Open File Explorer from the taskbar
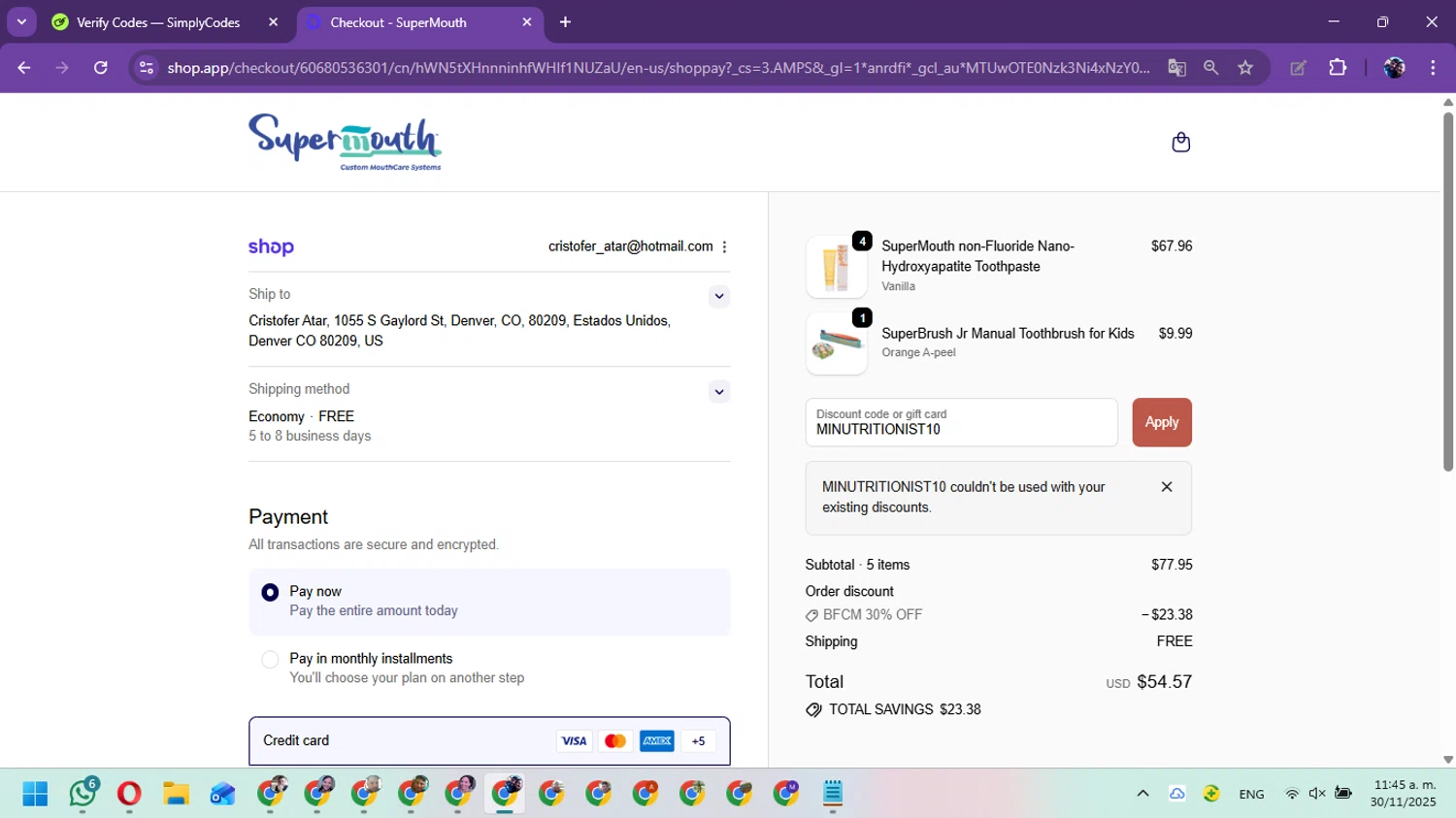The height and width of the screenshot is (818, 1456). (x=176, y=794)
